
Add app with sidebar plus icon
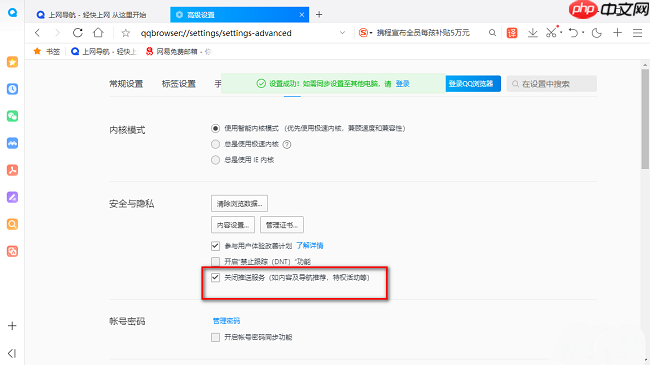tap(12, 326)
